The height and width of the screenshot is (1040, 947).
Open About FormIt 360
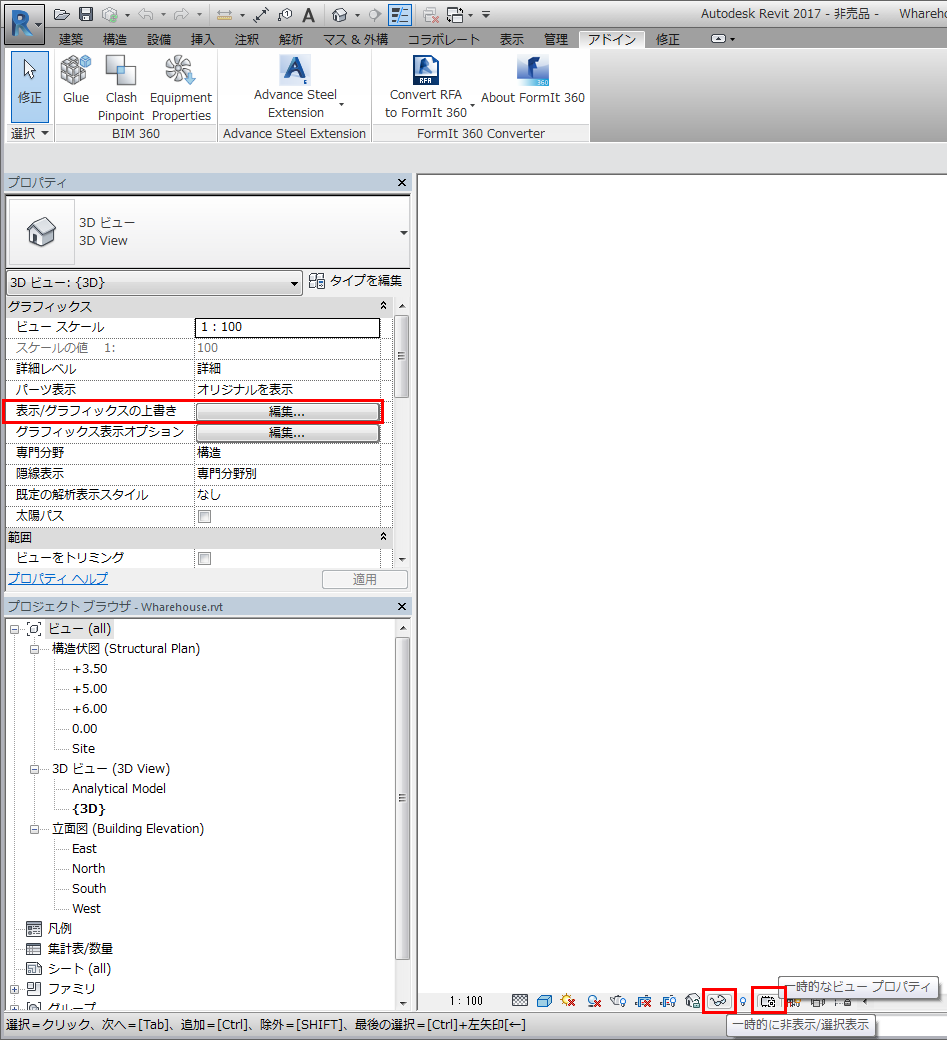[533, 80]
